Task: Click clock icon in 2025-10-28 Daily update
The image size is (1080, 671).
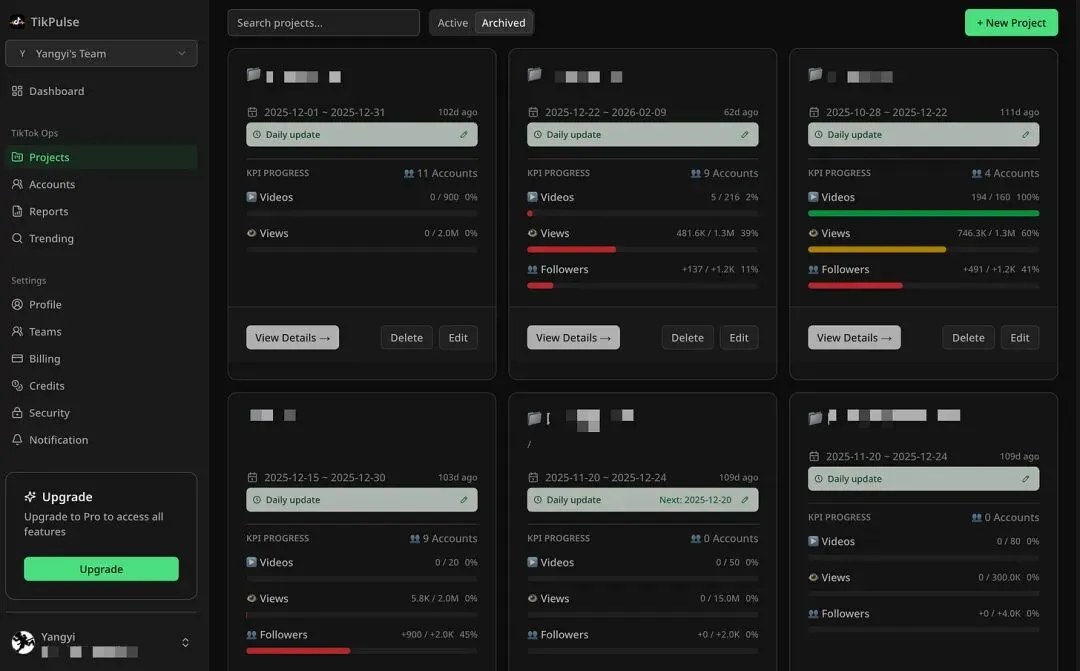Action: [818, 134]
